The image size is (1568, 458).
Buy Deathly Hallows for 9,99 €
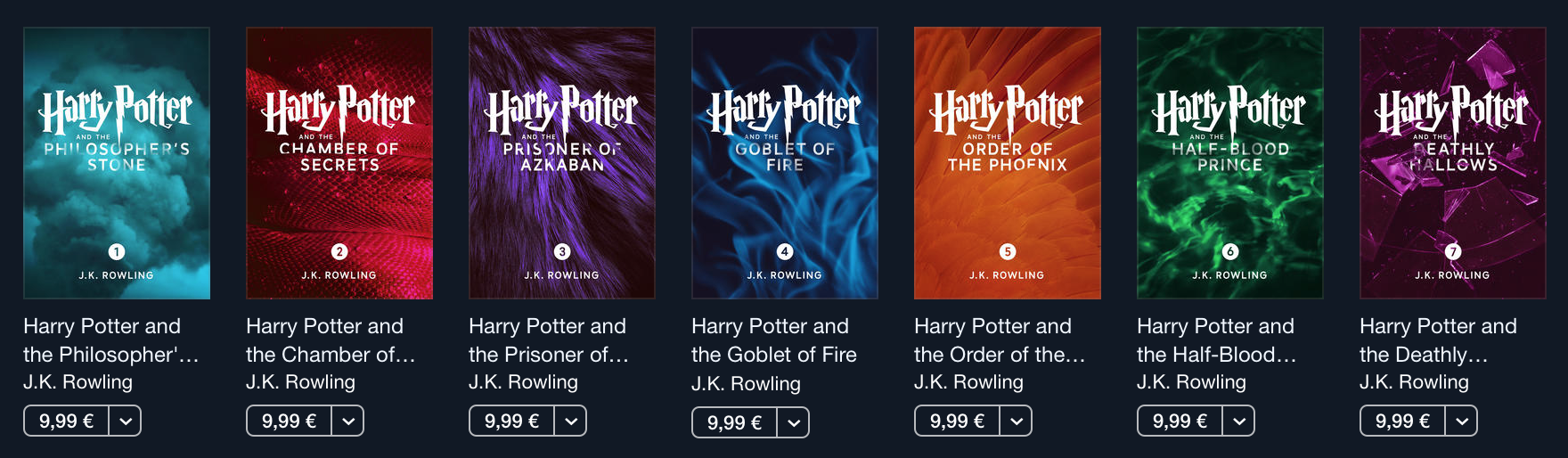click(x=1402, y=421)
